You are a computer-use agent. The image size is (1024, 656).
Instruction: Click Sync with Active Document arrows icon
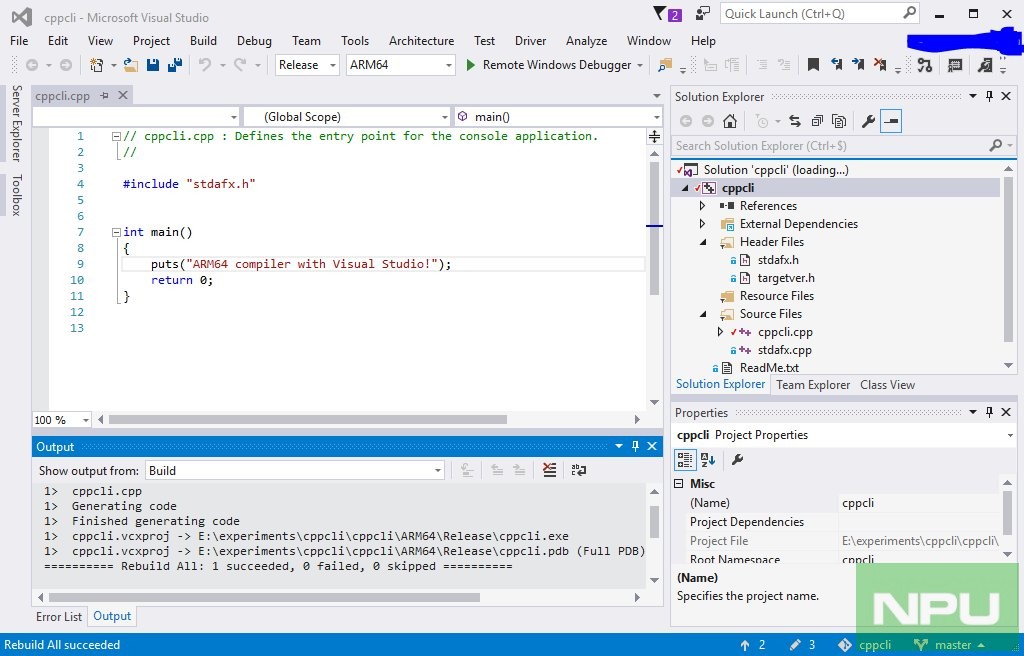tap(795, 122)
